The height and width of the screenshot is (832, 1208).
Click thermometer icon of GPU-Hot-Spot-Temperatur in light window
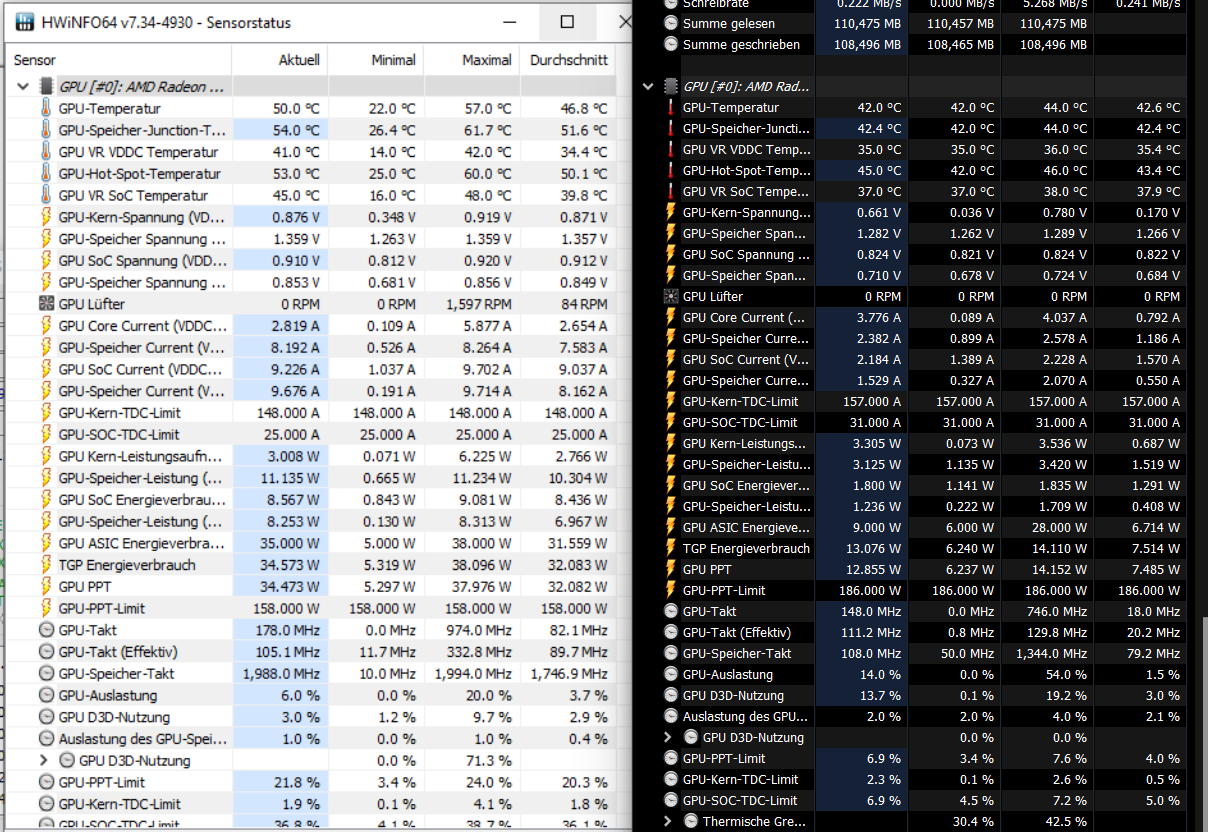[x=45, y=174]
